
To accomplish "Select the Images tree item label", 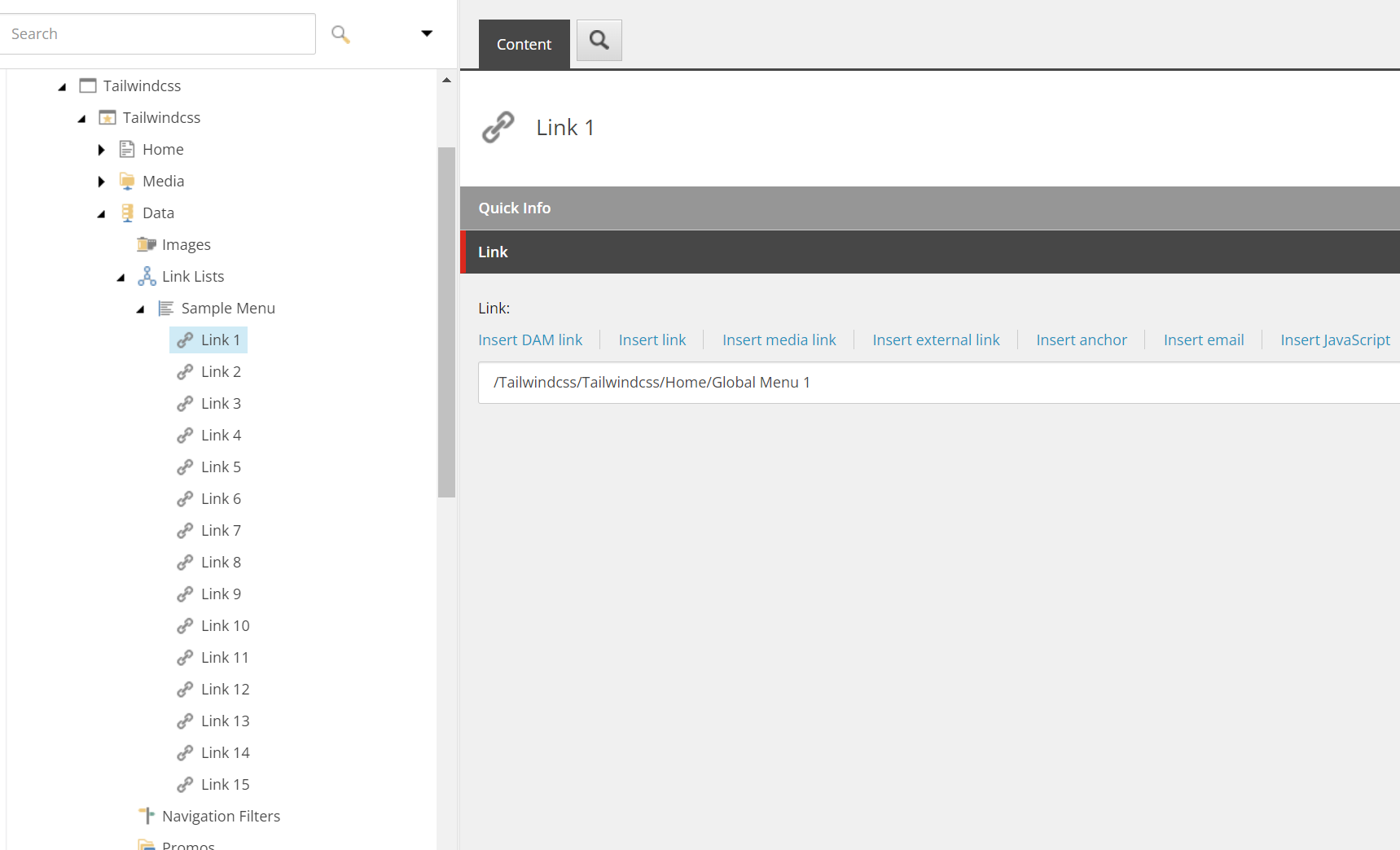I will tap(186, 244).
